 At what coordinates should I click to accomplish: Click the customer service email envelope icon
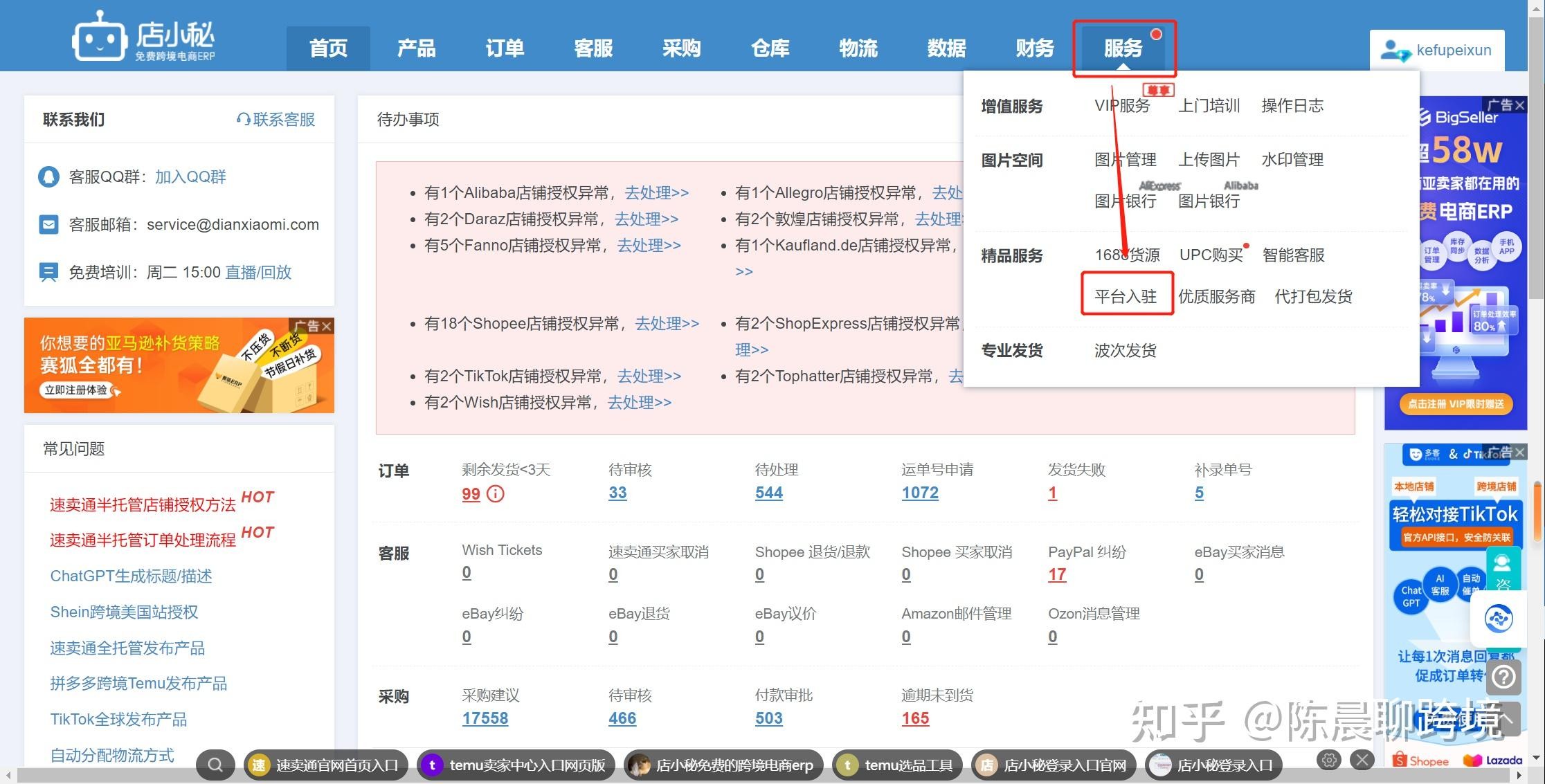click(48, 225)
